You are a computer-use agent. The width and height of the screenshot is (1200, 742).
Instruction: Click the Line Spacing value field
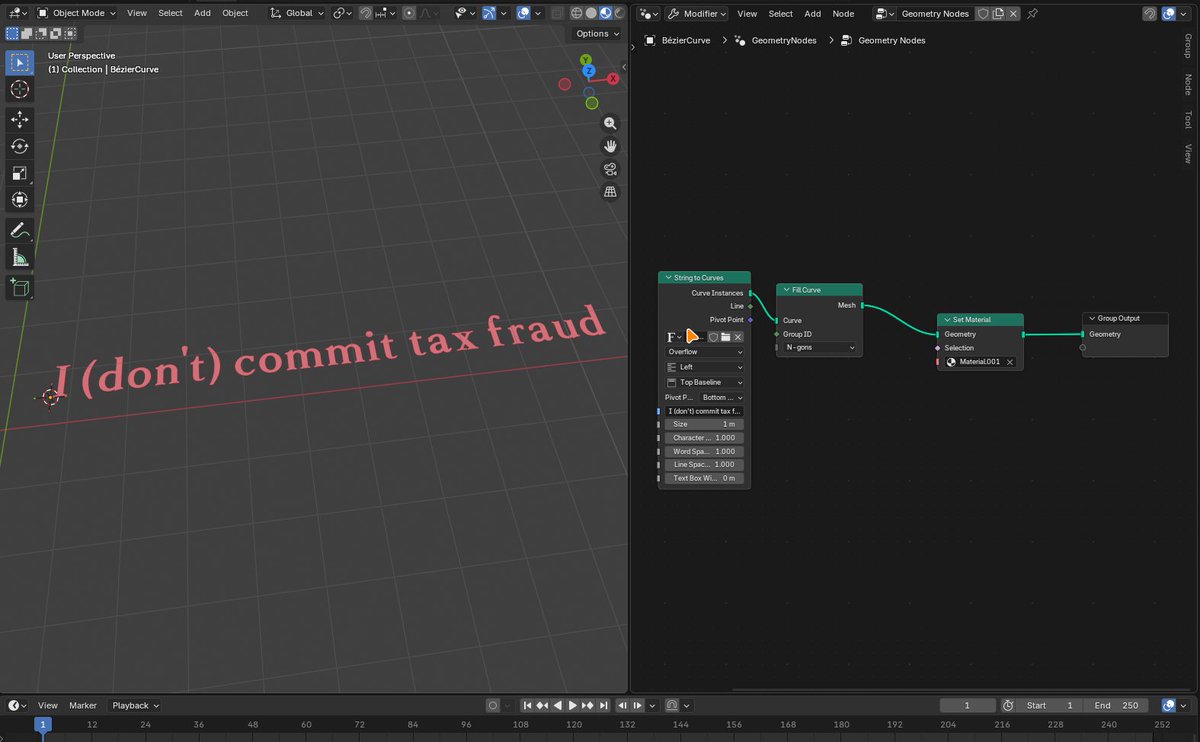pos(703,464)
